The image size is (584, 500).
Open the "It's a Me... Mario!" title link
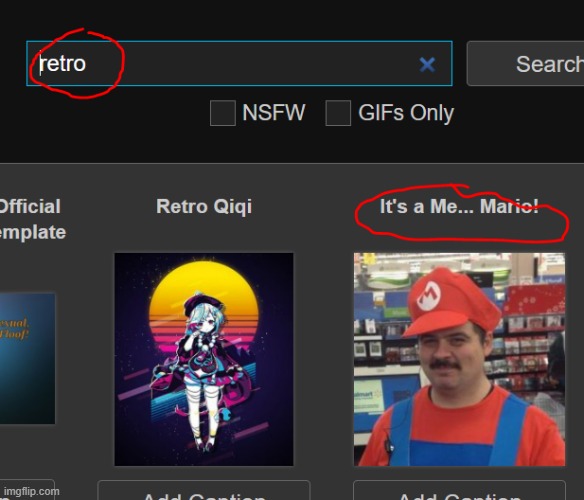(x=459, y=206)
